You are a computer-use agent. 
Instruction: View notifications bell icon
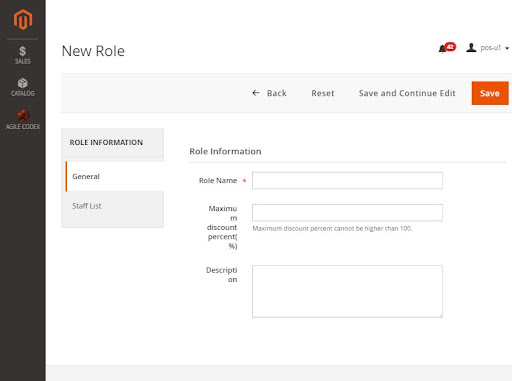tap(443, 49)
